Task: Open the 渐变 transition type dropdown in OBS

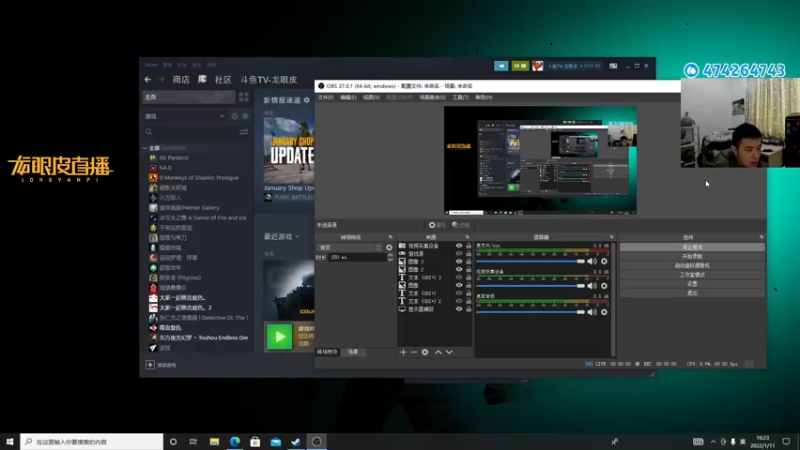Action: [349, 247]
